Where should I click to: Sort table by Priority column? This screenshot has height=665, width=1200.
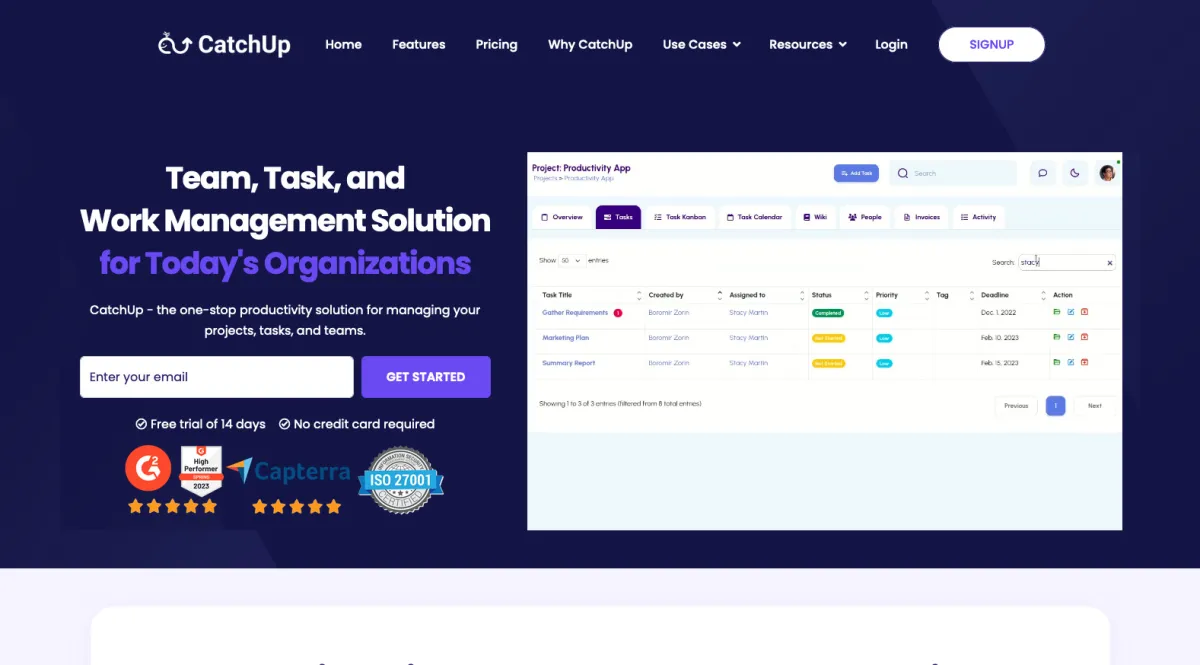click(903, 295)
